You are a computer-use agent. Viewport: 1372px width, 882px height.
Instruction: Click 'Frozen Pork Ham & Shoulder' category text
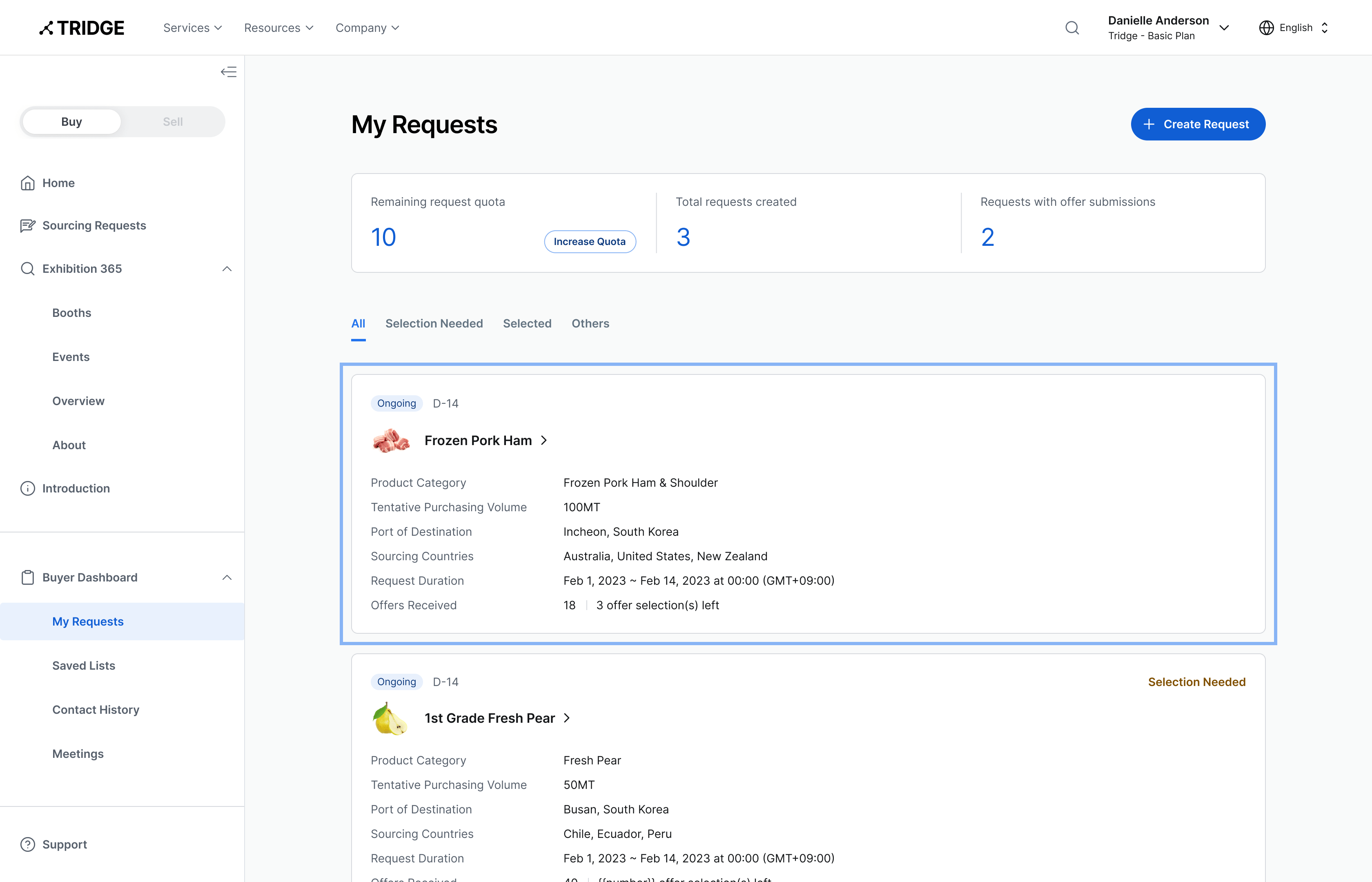640,483
